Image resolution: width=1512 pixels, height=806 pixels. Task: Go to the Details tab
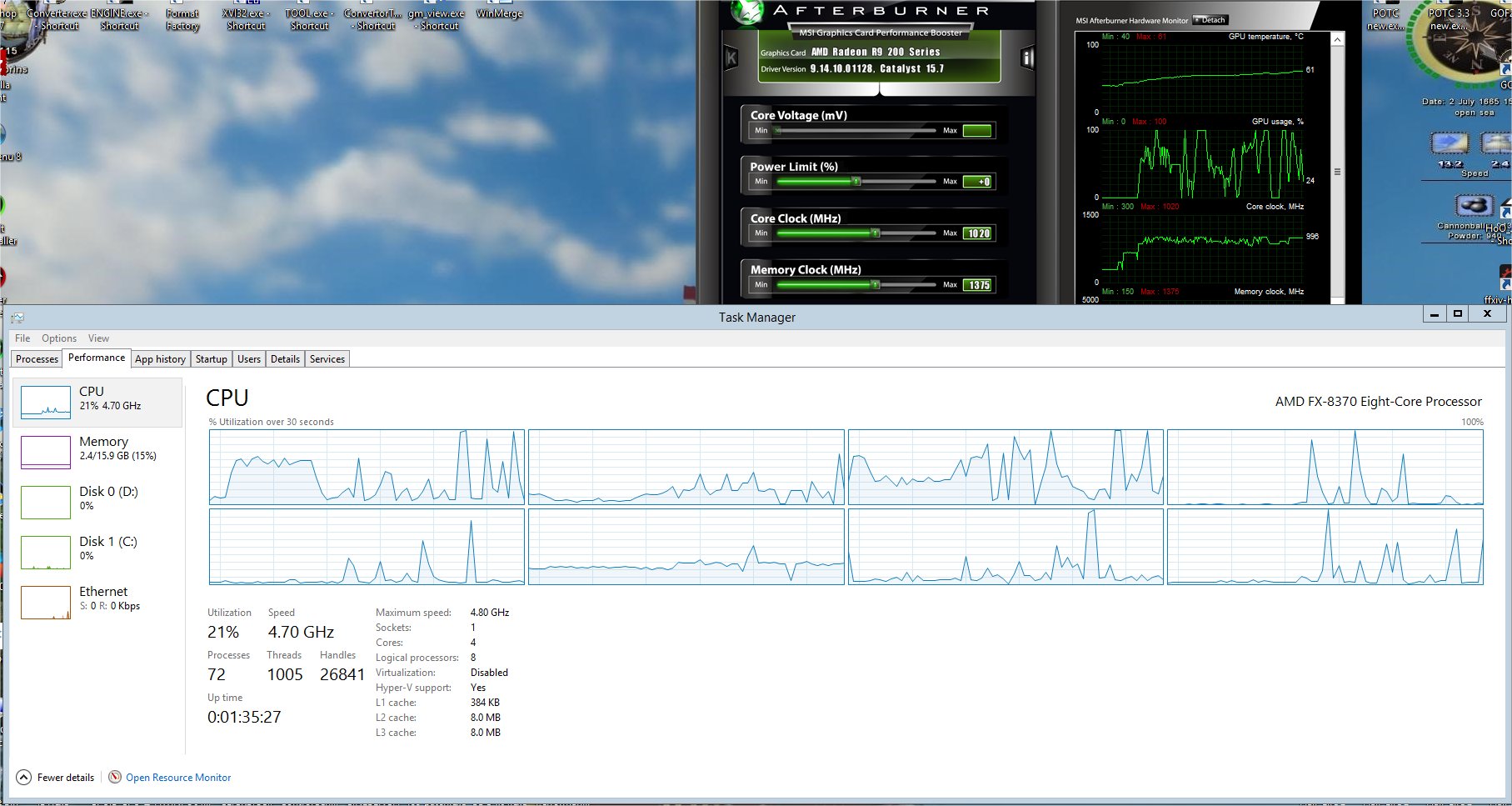pos(285,359)
